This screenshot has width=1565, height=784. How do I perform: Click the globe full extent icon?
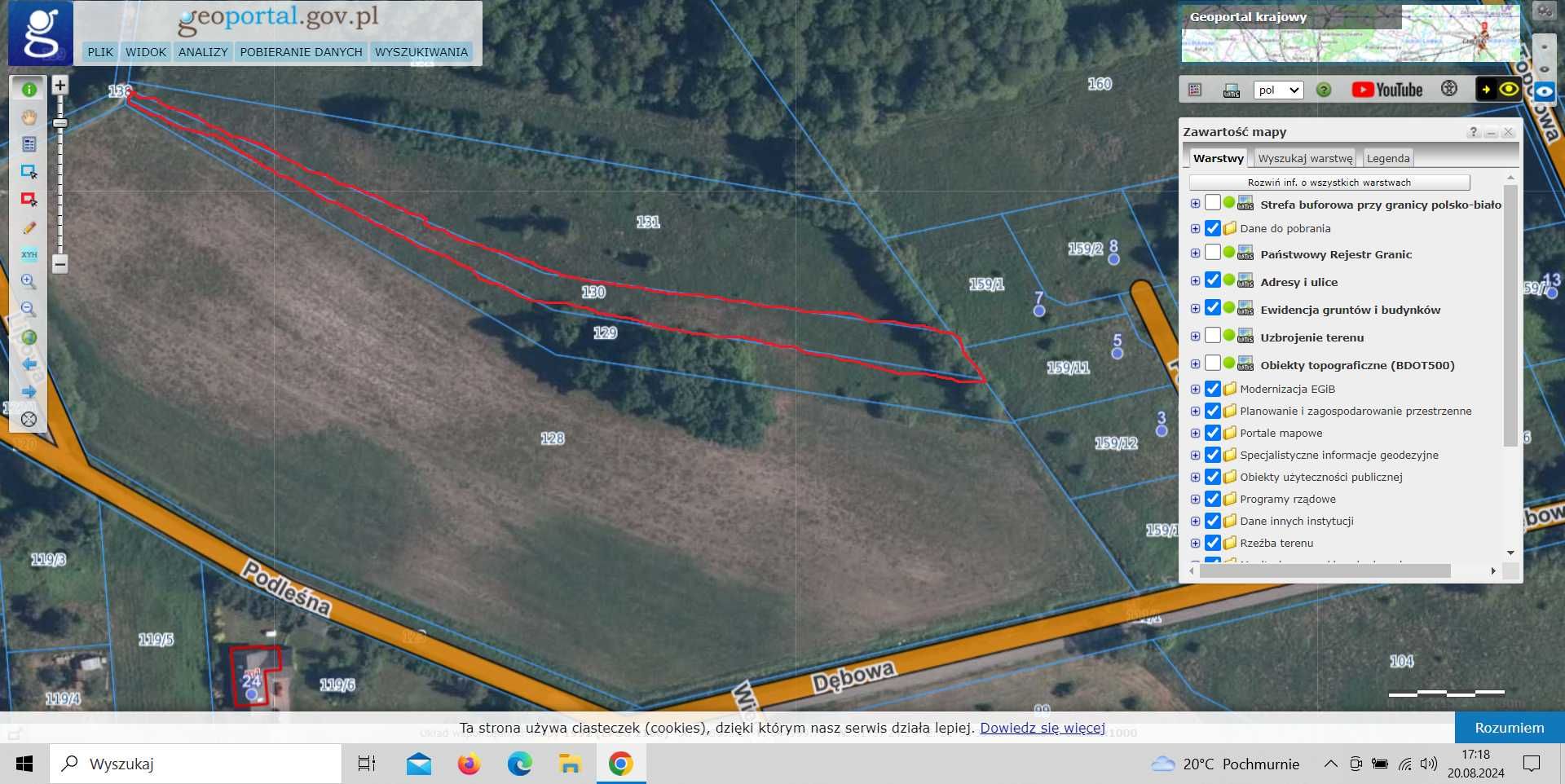[29, 337]
